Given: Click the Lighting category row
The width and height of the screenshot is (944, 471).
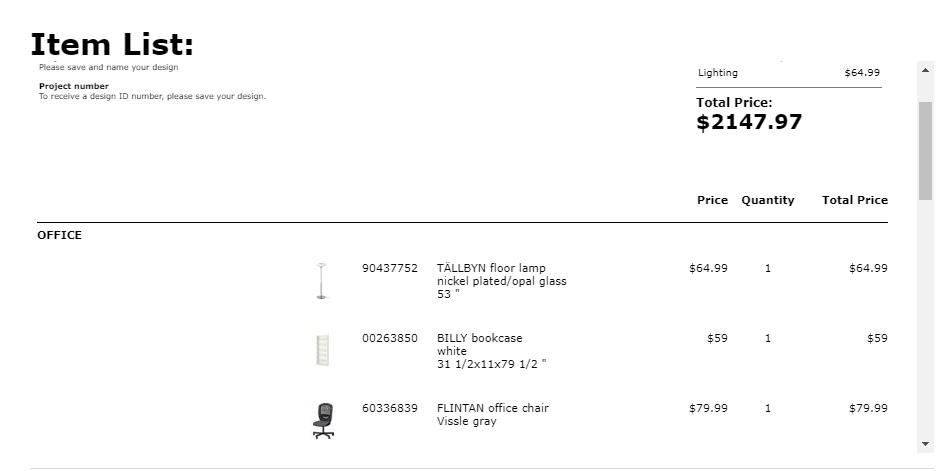Looking at the screenshot, I should [789, 73].
